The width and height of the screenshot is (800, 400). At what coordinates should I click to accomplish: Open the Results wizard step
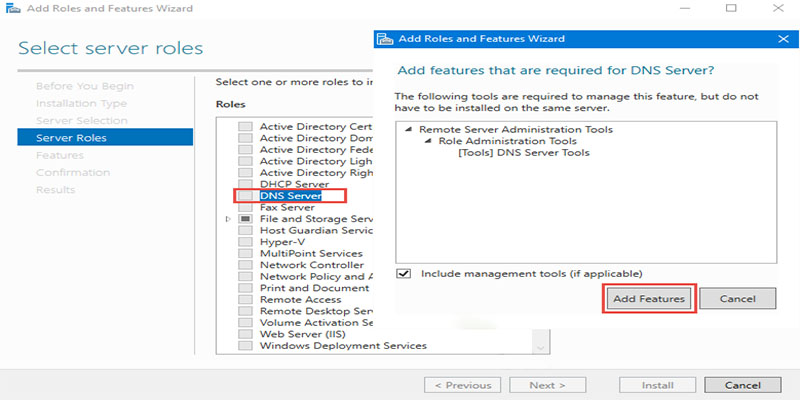coord(55,190)
